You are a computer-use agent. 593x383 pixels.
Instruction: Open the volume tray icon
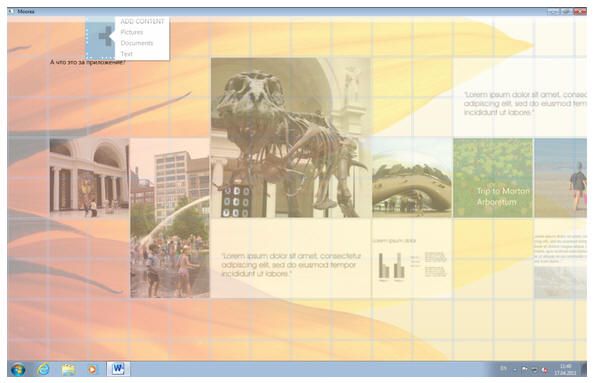(x=544, y=370)
